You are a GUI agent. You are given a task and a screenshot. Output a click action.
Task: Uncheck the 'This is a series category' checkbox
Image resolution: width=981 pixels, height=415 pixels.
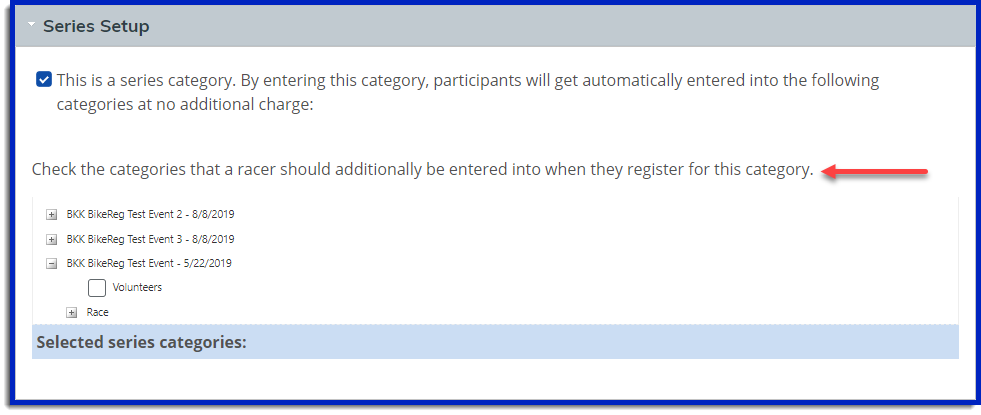[x=44, y=80]
